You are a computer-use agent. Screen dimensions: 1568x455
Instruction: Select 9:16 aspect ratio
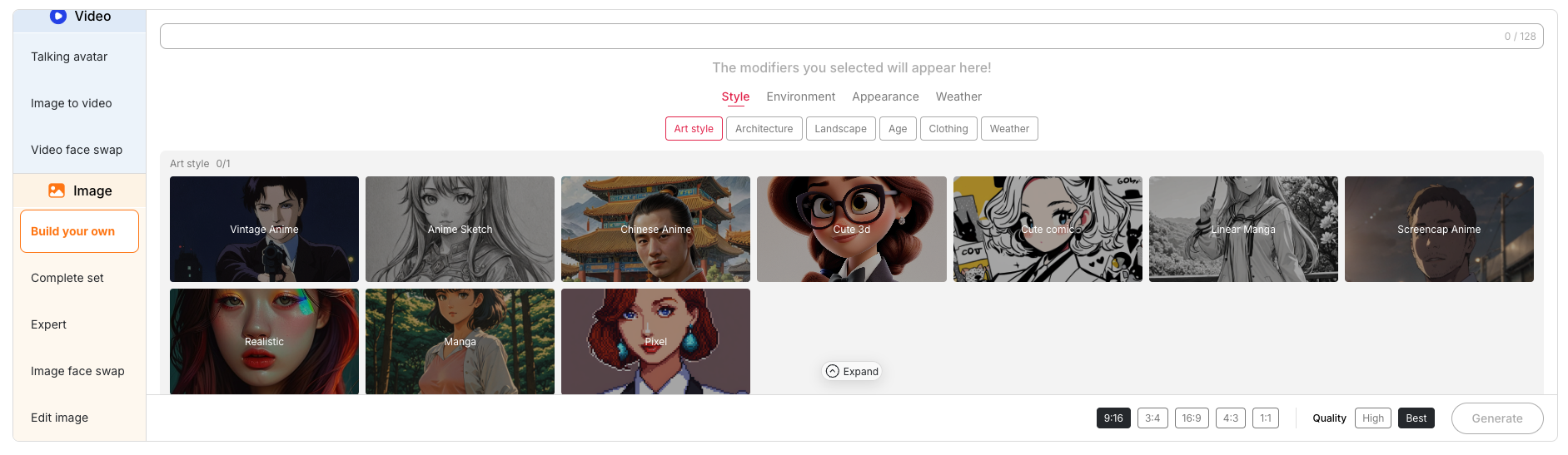[1113, 418]
